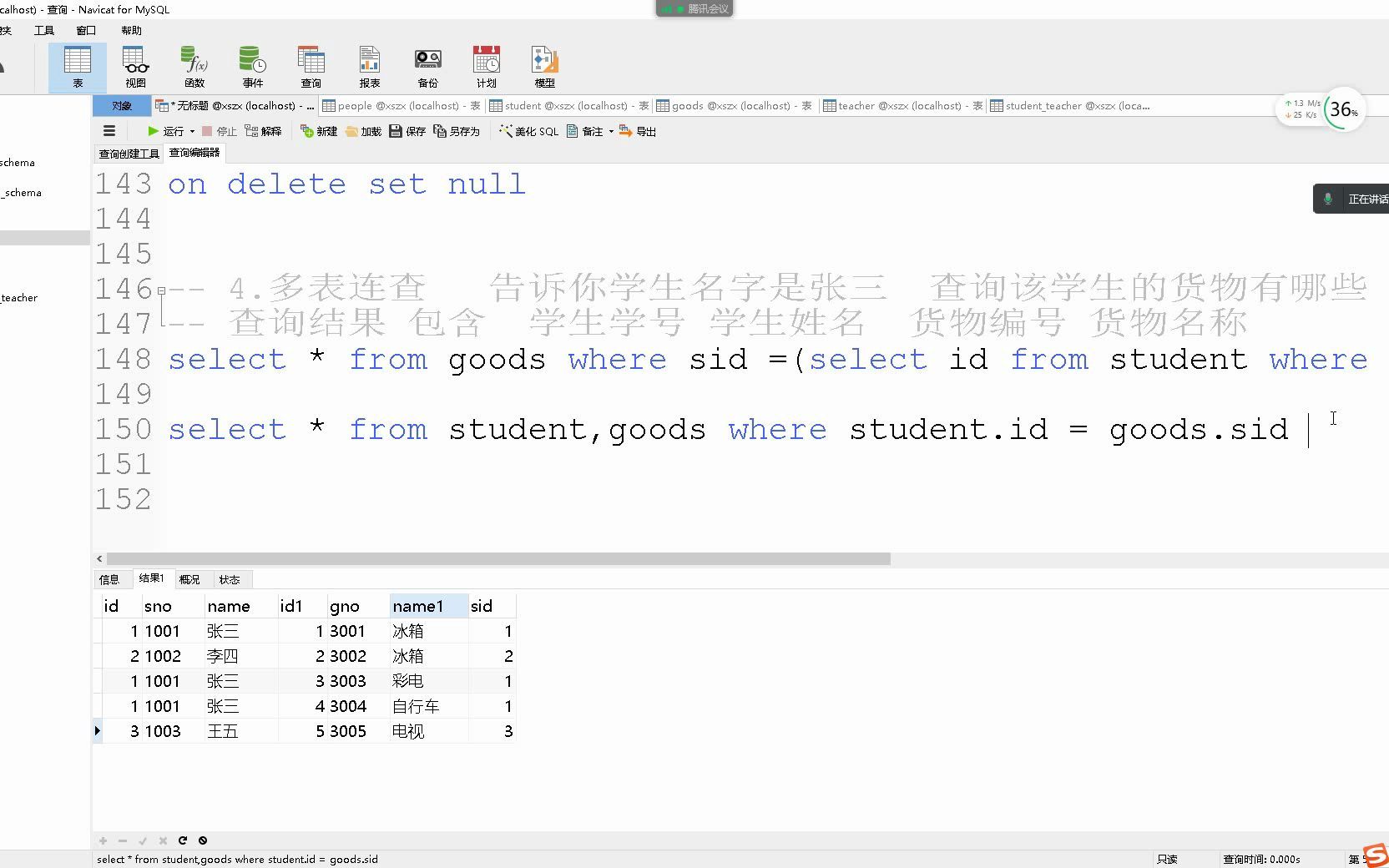Open the 备注 dropdown arrow
Screen dimensions: 1389x868
pyautogui.click(x=612, y=131)
